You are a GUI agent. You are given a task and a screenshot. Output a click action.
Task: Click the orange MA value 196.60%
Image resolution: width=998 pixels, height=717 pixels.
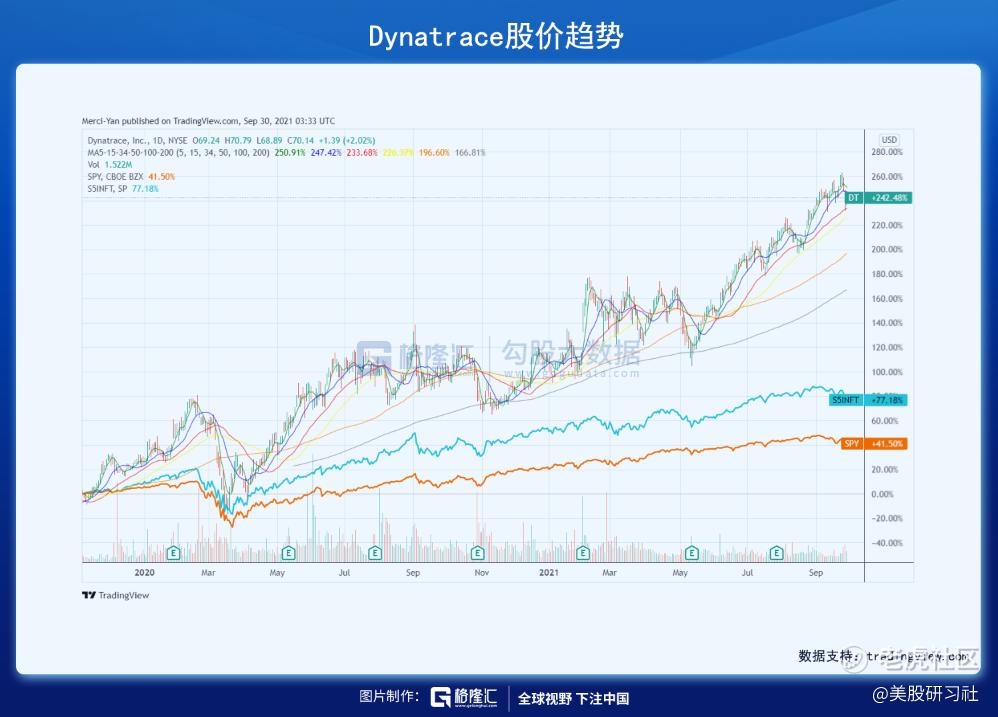pyautogui.click(x=434, y=153)
